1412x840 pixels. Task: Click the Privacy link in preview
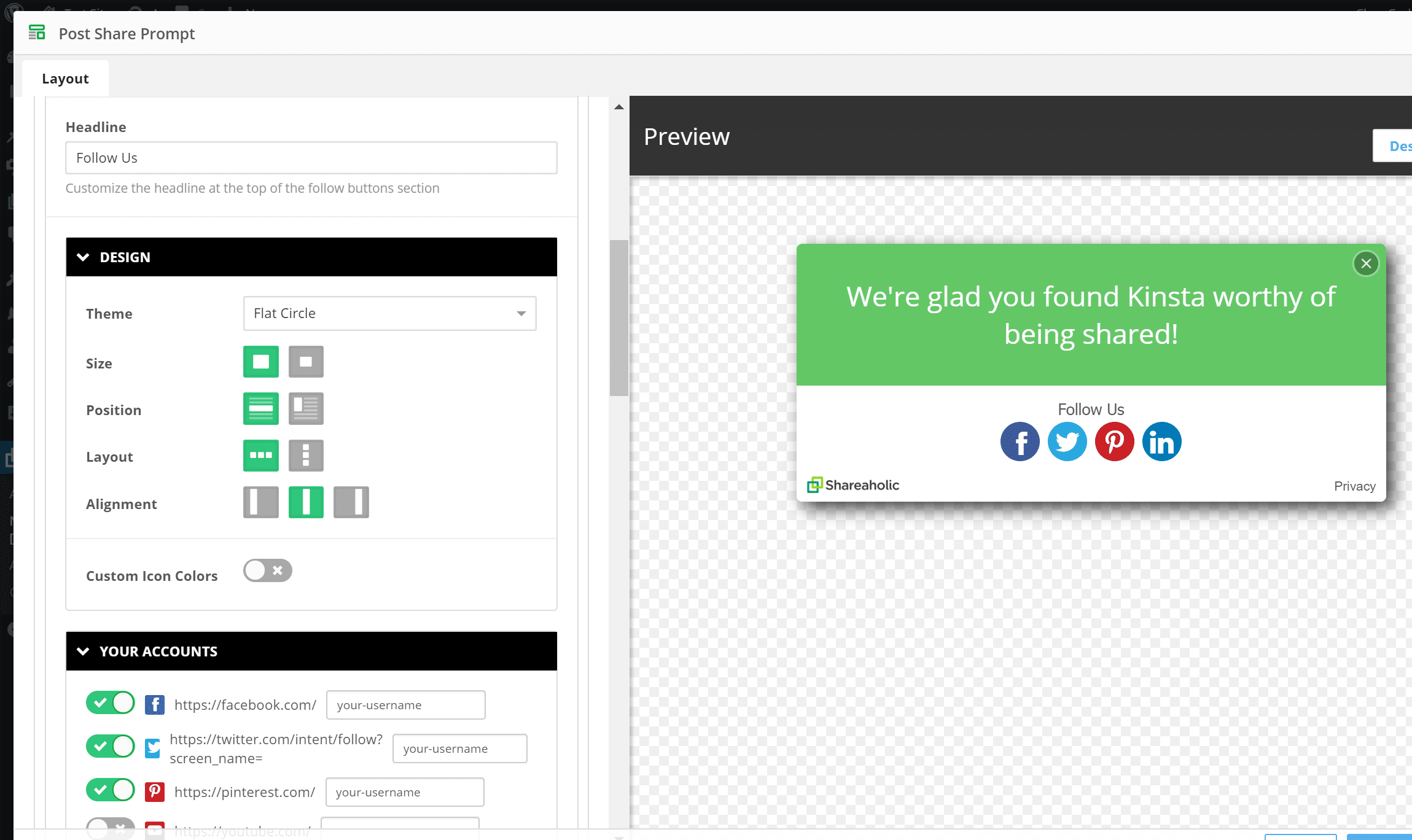[x=1355, y=486]
